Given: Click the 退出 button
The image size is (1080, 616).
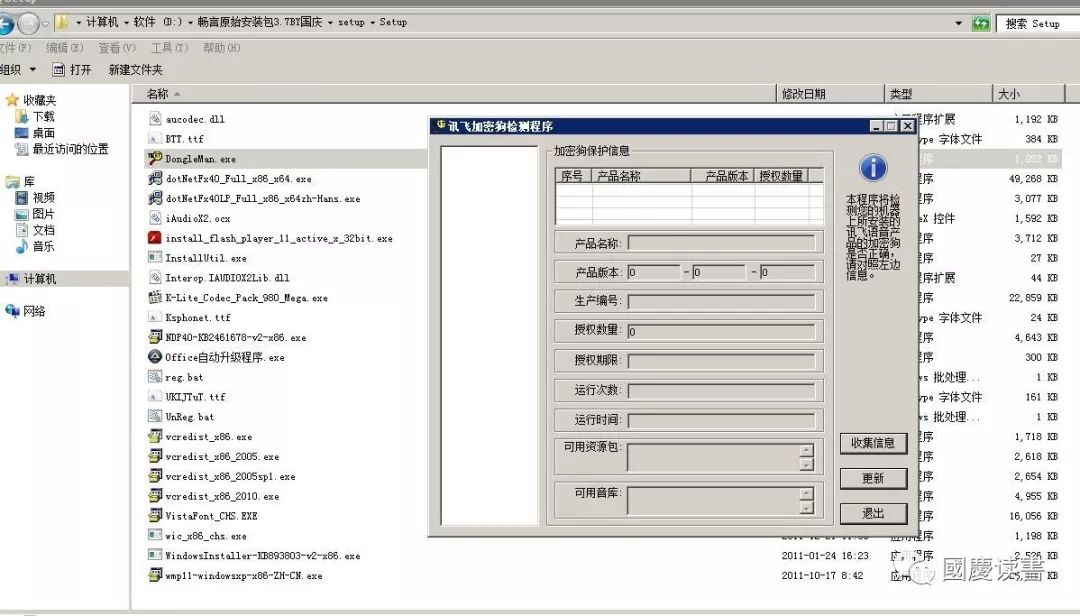Looking at the screenshot, I should pos(873,513).
